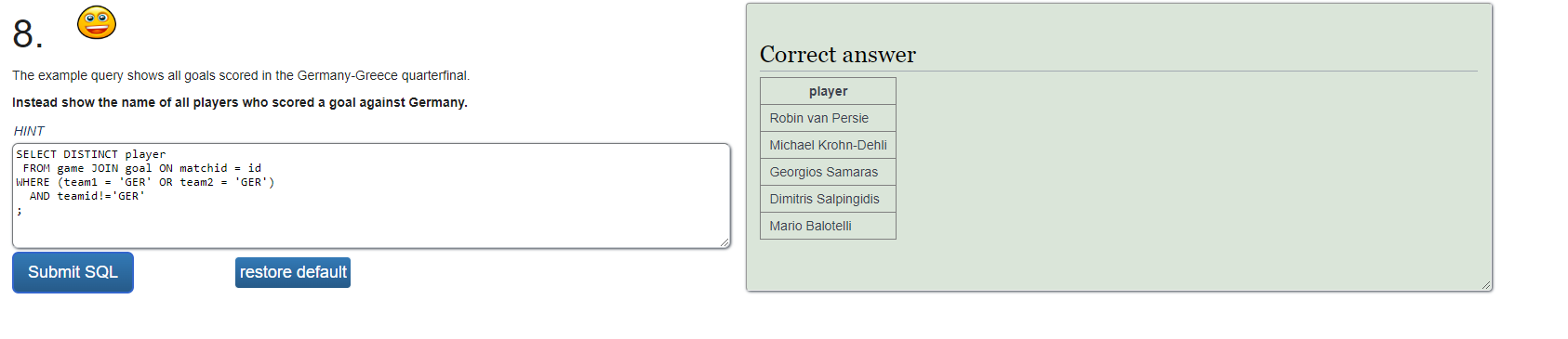
Task: Click the bold Germany instruction sentence
Action: coord(240,102)
